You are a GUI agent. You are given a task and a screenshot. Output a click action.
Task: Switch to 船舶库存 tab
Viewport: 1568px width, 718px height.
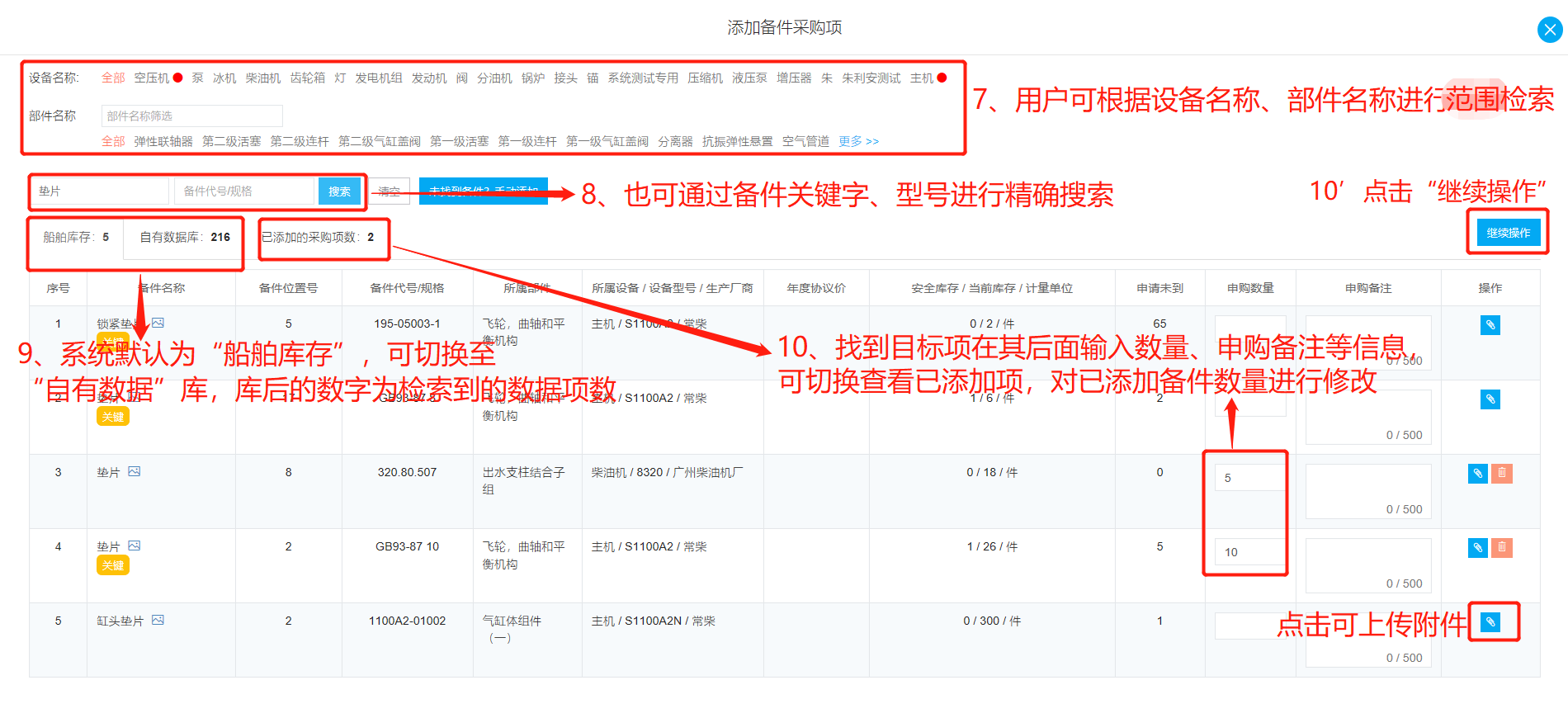(76, 238)
